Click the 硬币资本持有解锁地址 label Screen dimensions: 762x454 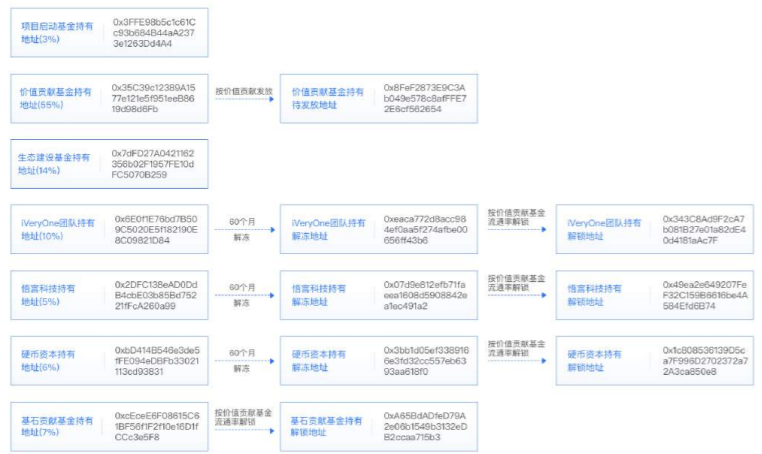pyautogui.click(x=594, y=361)
